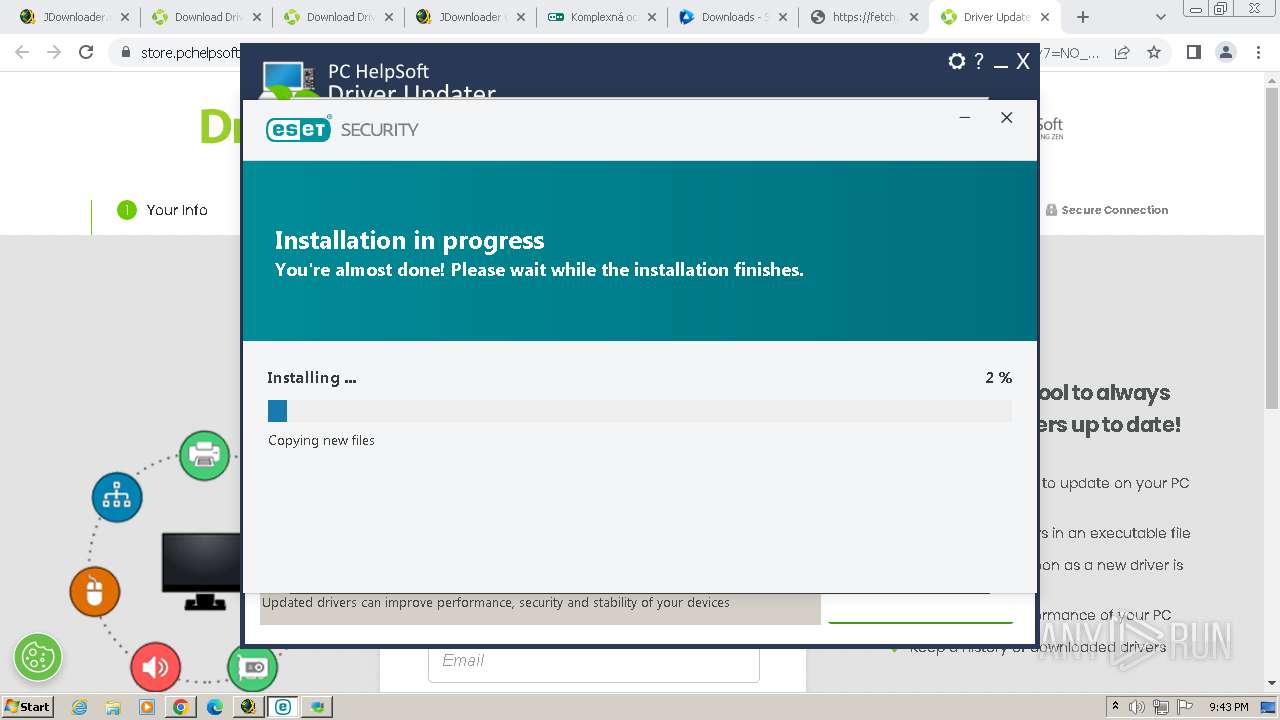Image resolution: width=1280 pixels, height=720 pixels.
Task: Click the 9:43 PM clock
Action: coord(1229,707)
